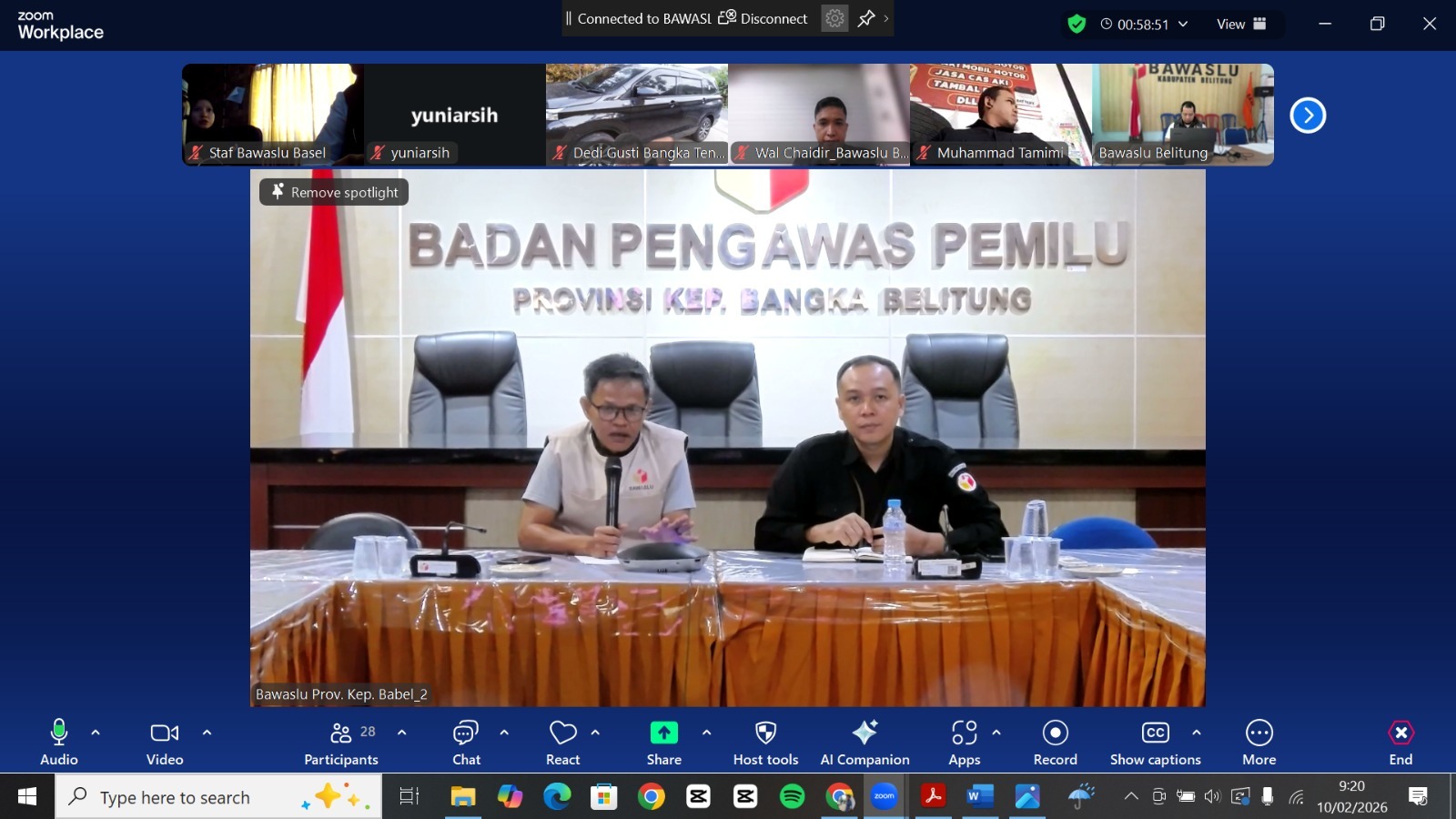Viewport: 1456px width, 819px height.
Task: Click the Zoom Workplace logo
Action: (x=60, y=25)
